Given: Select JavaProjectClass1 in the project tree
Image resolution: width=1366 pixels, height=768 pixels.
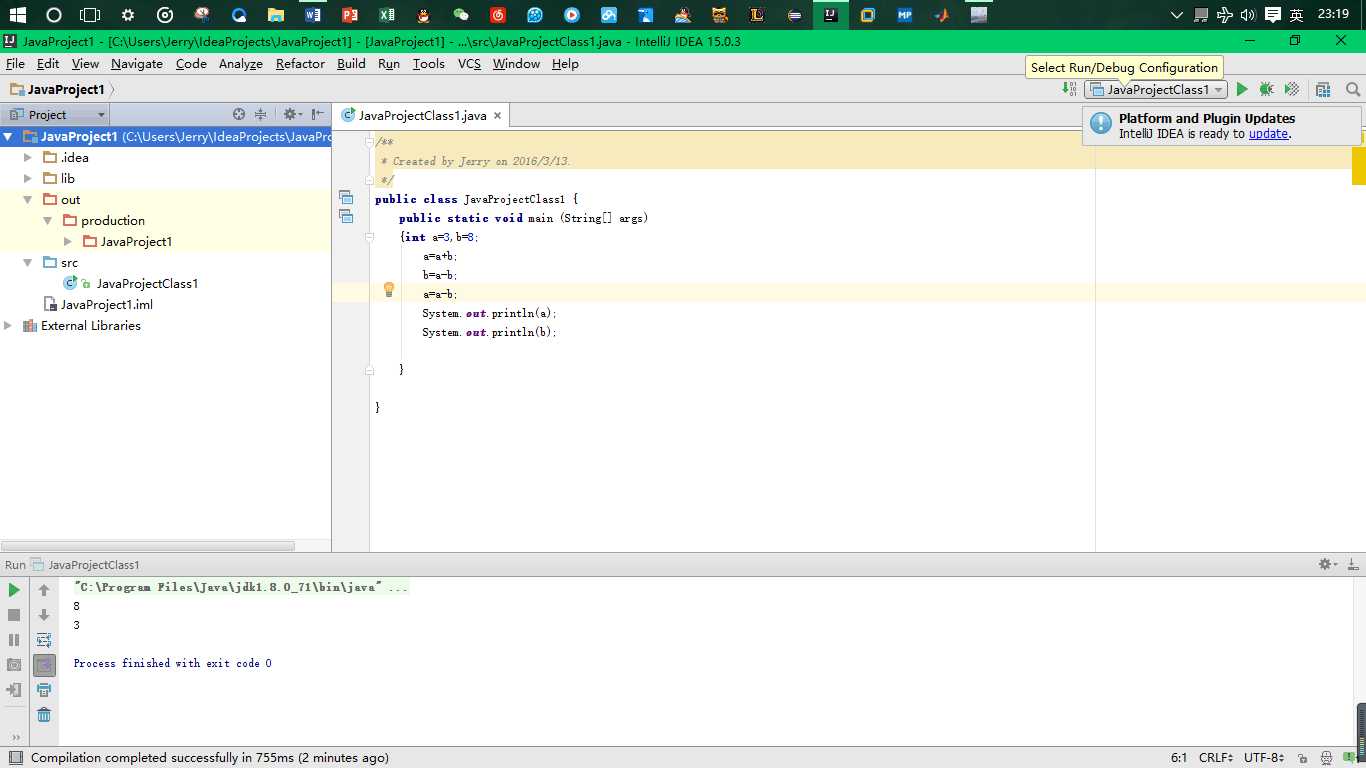Looking at the screenshot, I should click(147, 284).
